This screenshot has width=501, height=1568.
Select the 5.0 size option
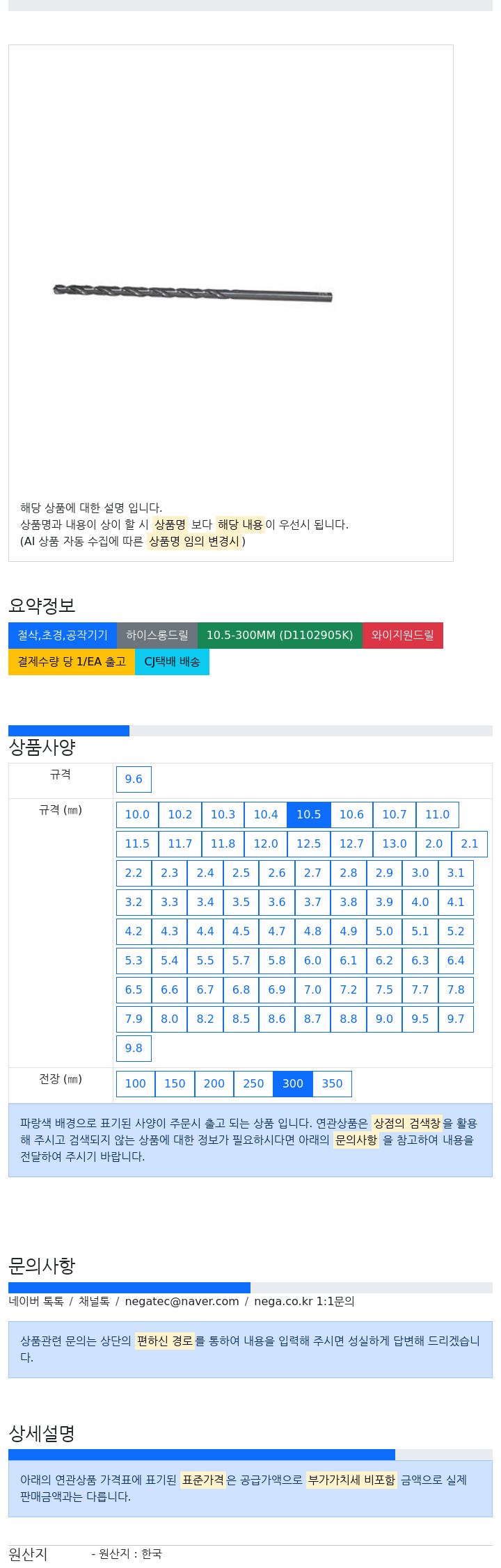tap(384, 932)
